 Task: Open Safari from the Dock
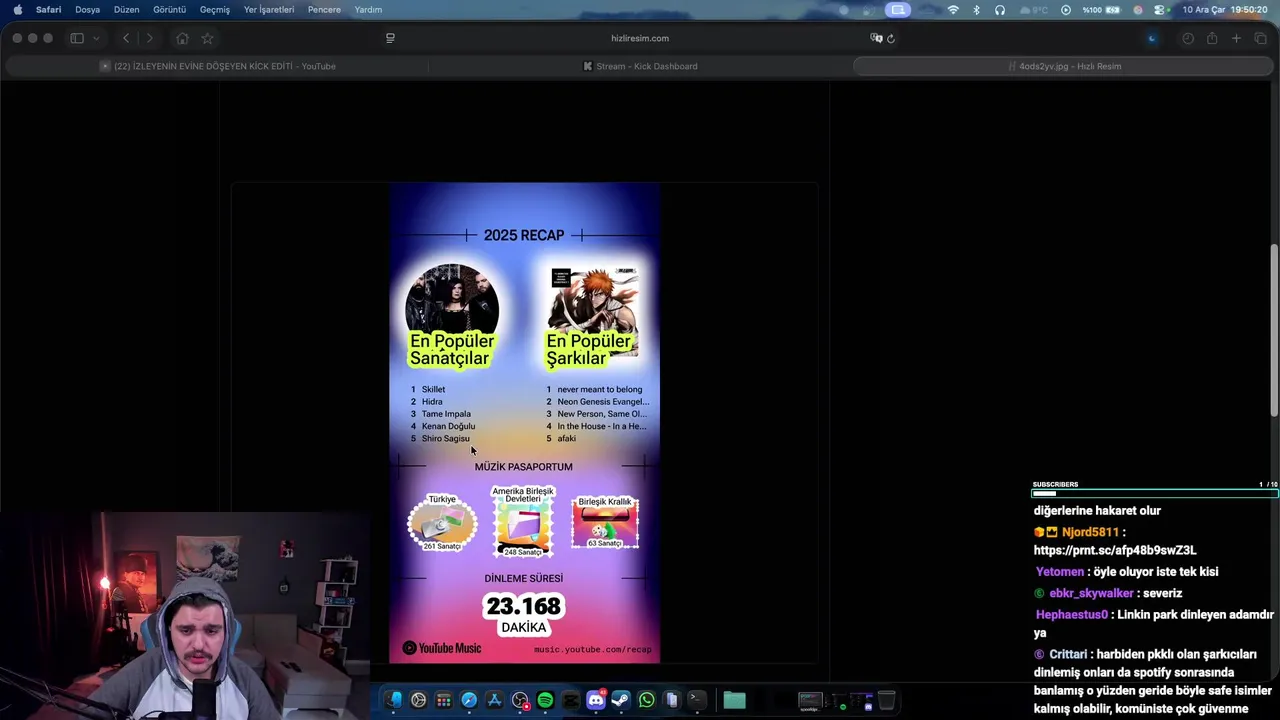click(x=469, y=700)
